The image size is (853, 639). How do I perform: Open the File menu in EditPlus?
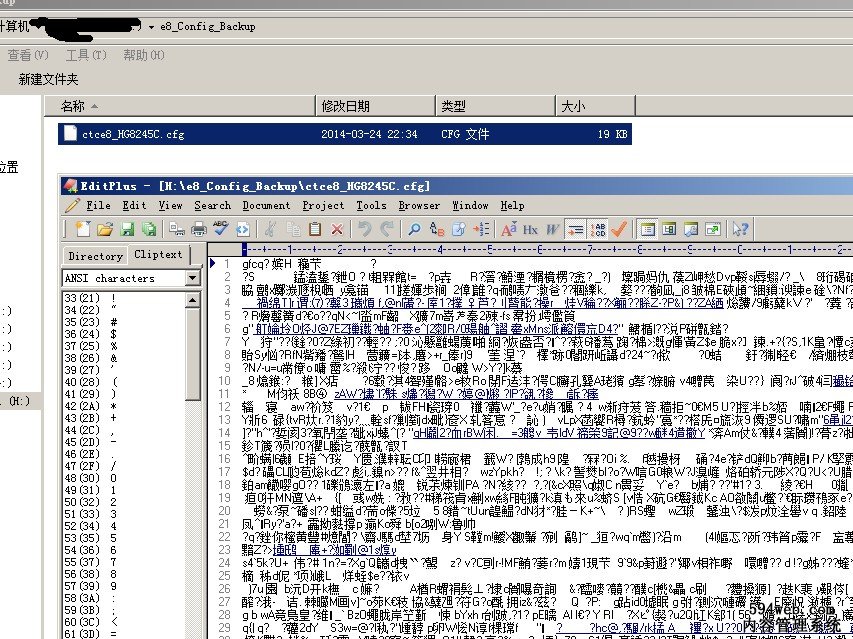(98, 206)
